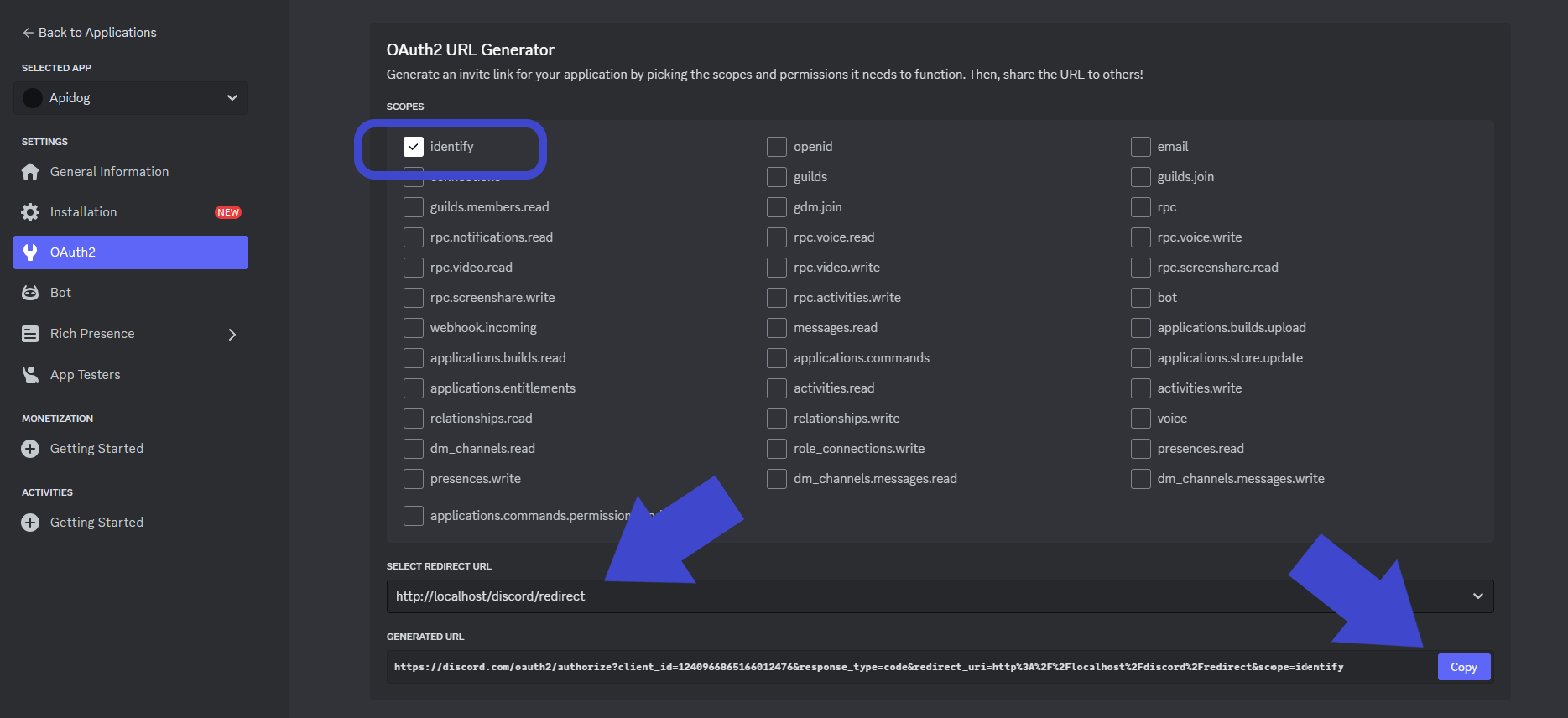Click the General Information home icon

click(x=30, y=172)
